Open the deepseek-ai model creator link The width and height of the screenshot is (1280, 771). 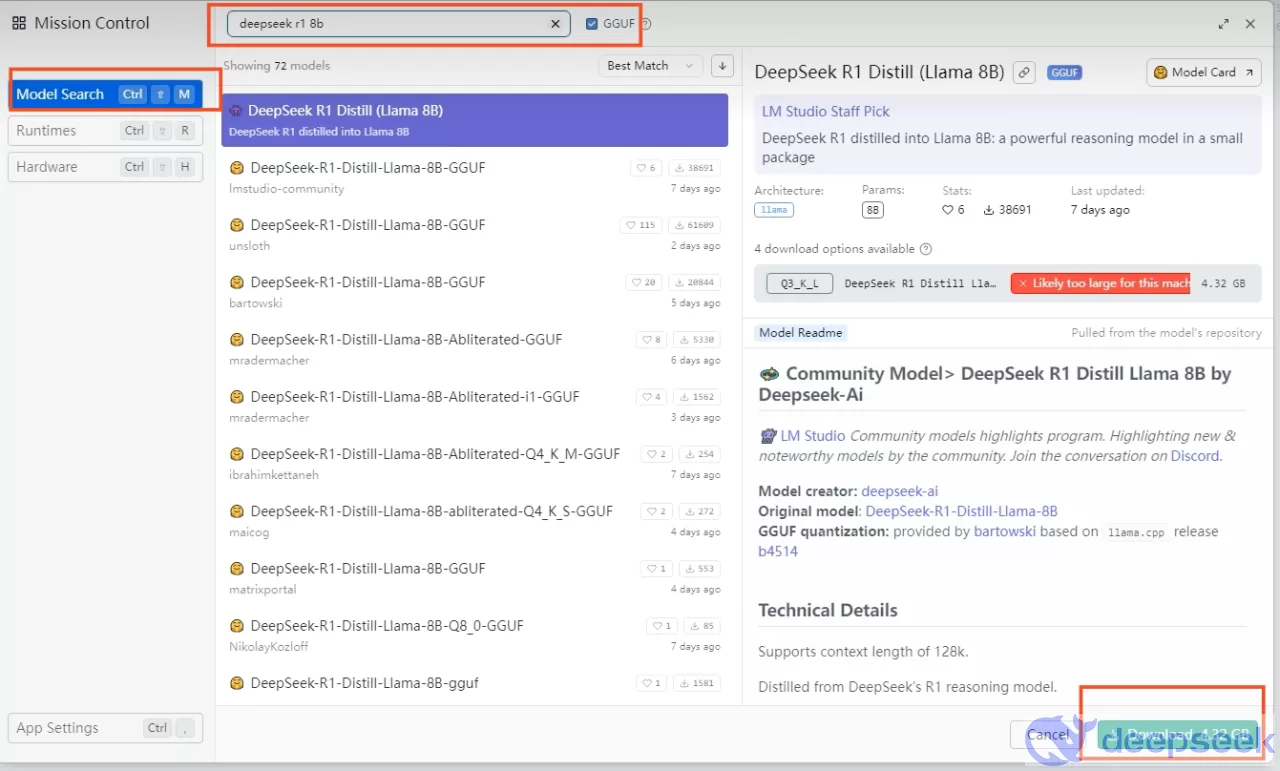click(x=900, y=492)
